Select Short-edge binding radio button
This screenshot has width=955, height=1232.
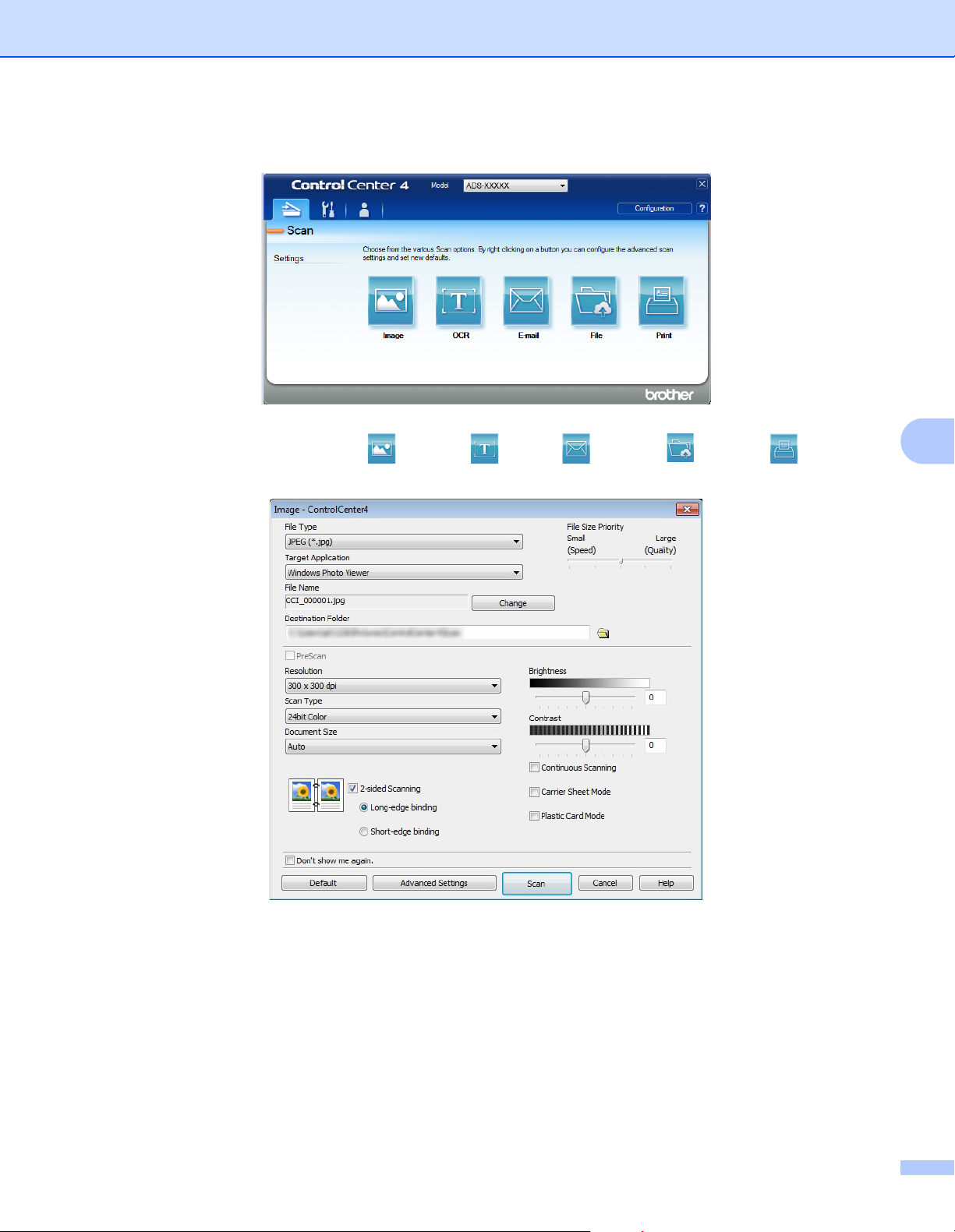[x=364, y=832]
